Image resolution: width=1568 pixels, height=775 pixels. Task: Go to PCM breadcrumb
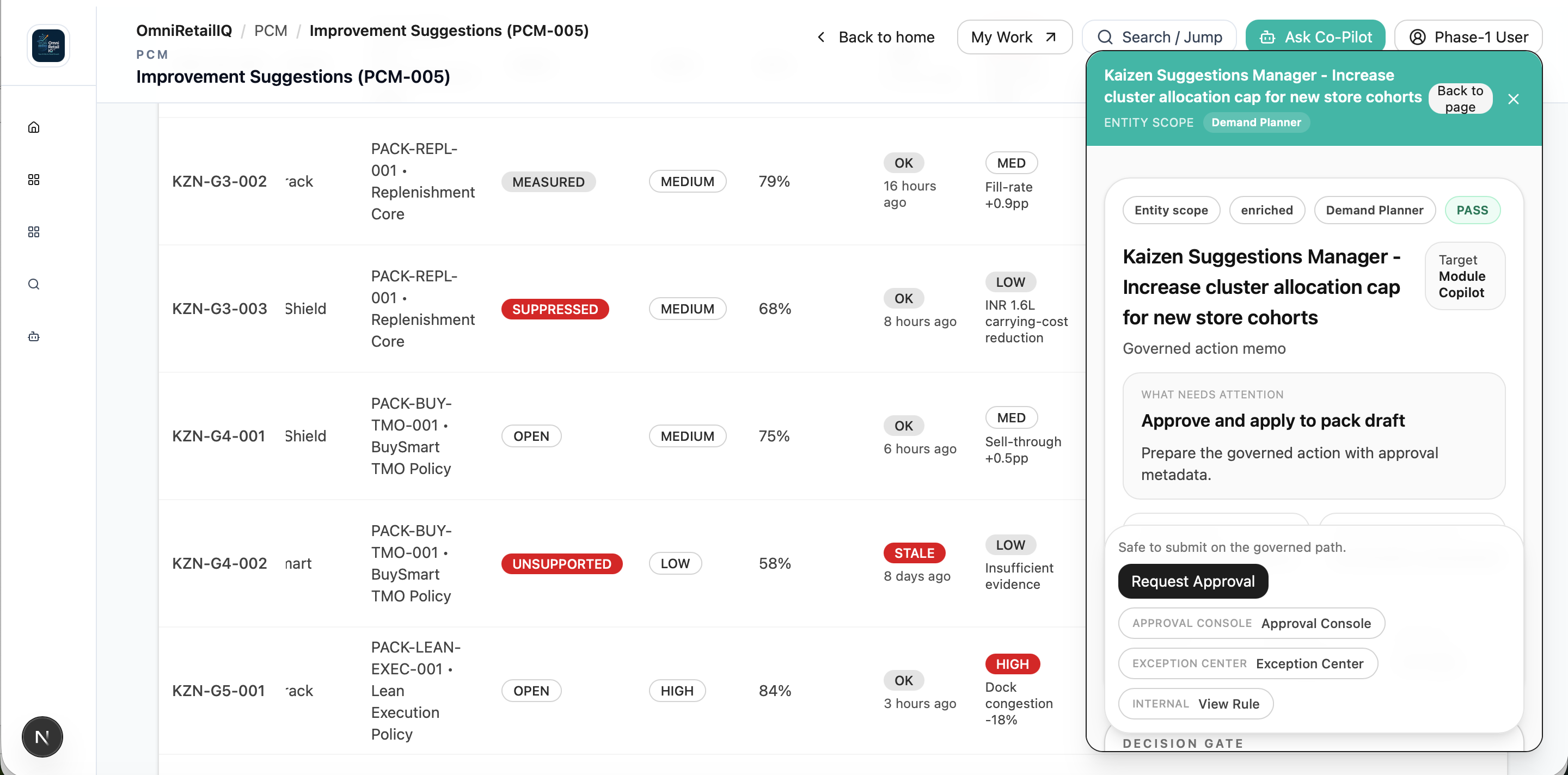point(270,30)
